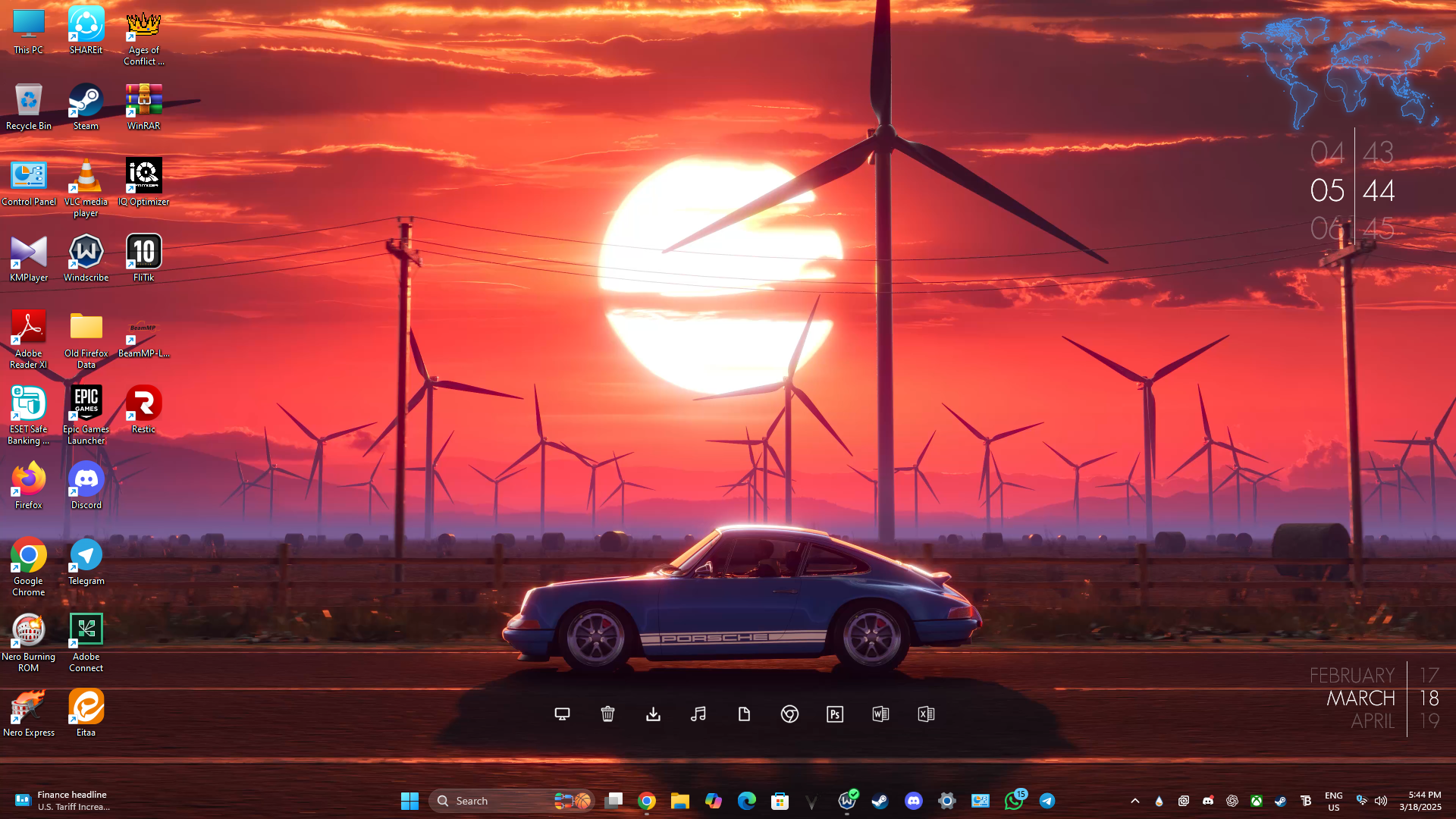Select the Telegram desktop shortcut
Screen dimensions: 1456x819
click(x=86, y=563)
